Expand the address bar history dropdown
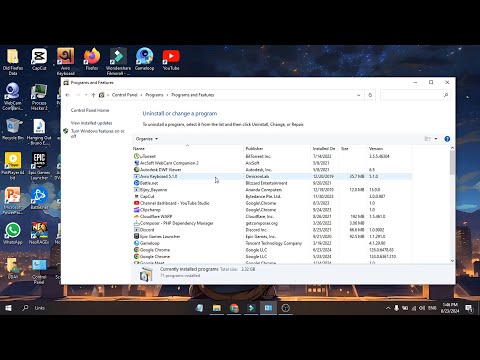 click(x=359, y=95)
